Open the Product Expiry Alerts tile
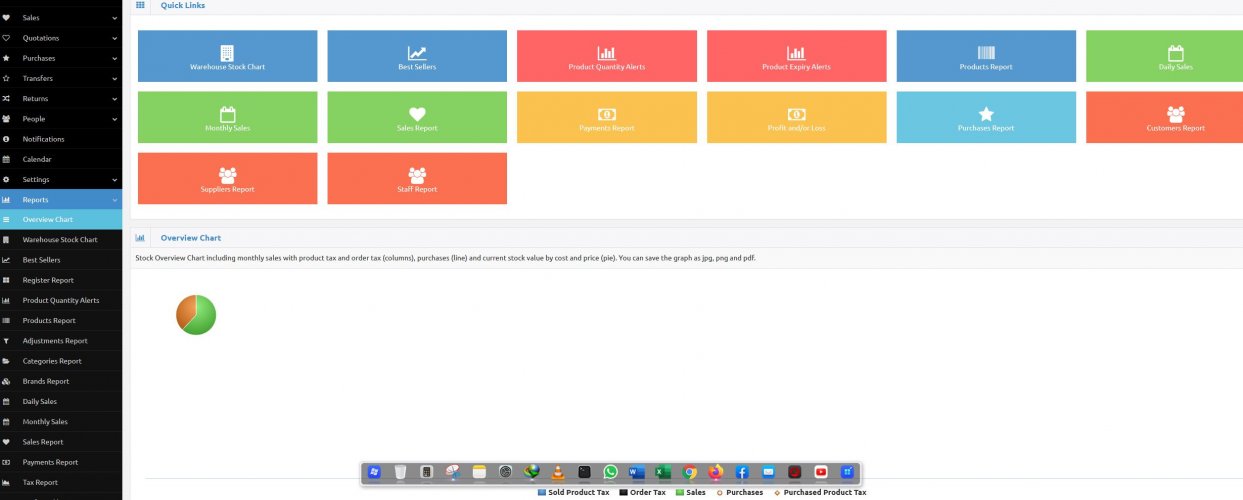Image resolution: width=1243 pixels, height=500 pixels. [x=796, y=56]
